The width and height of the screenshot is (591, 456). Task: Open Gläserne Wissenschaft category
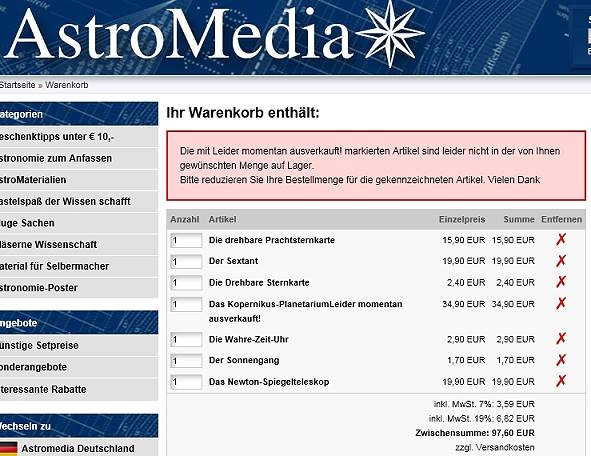pyautogui.click(x=79, y=245)
